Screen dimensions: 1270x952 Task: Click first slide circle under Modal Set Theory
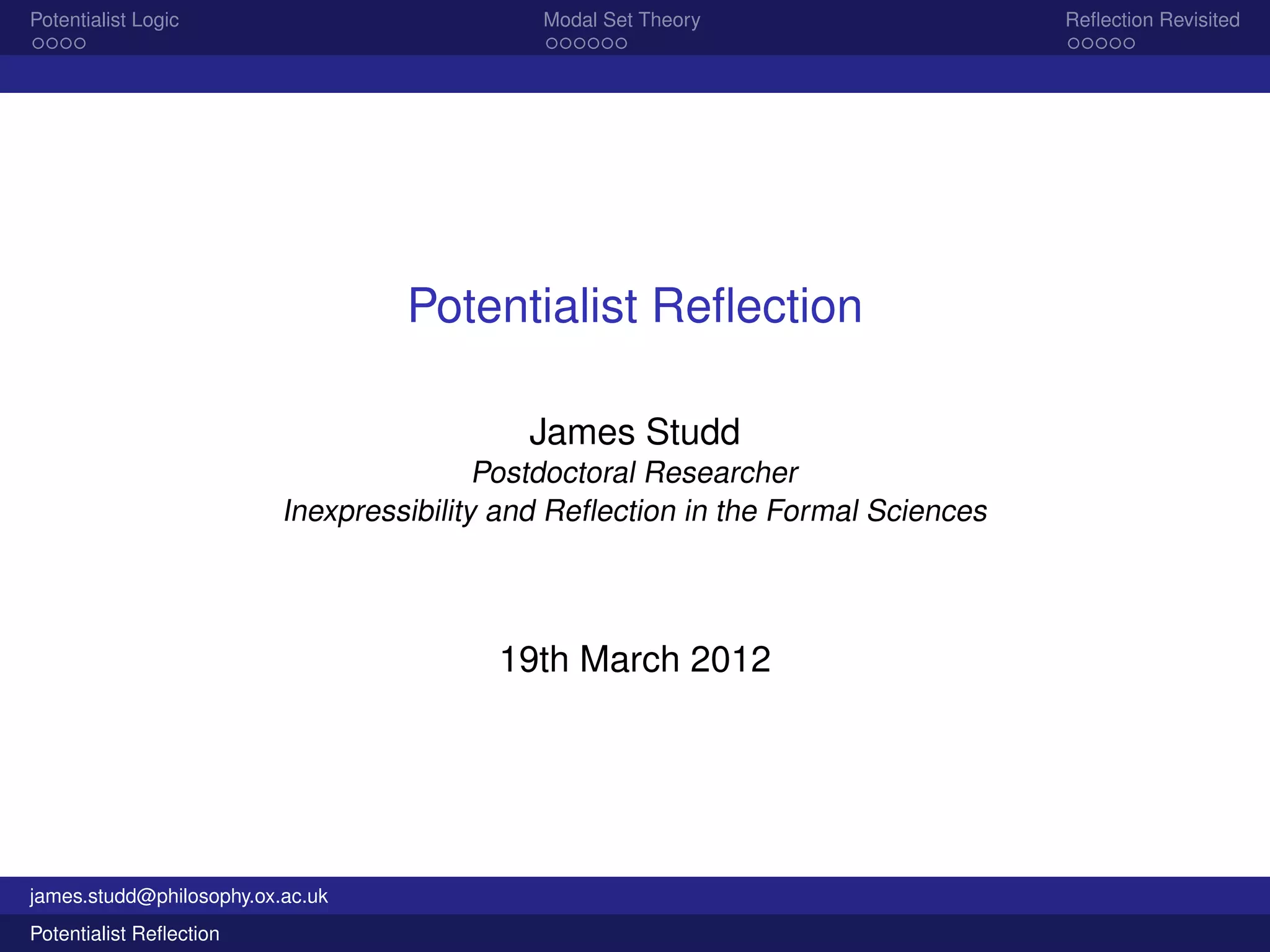(552, 43)
